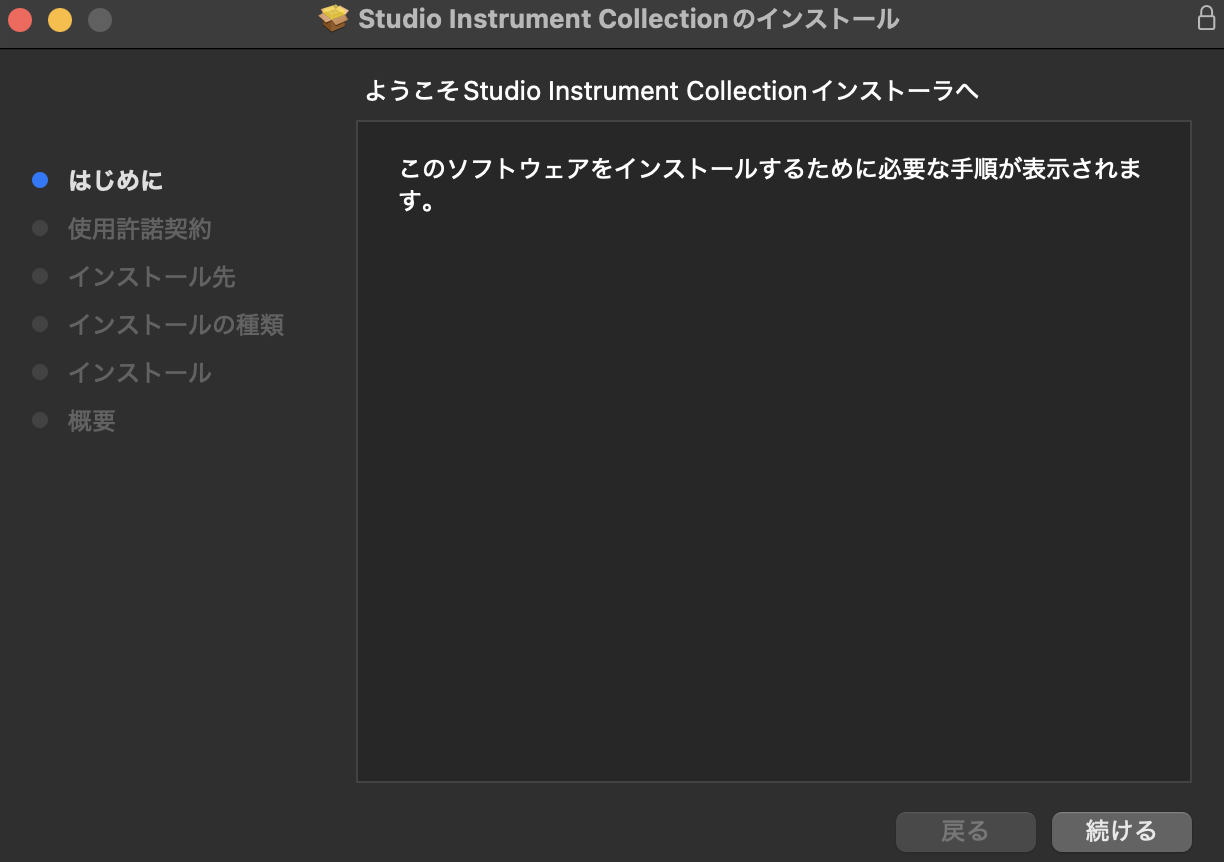Click the window title Studio Instrument Collectionのインストール

(628, 19)
